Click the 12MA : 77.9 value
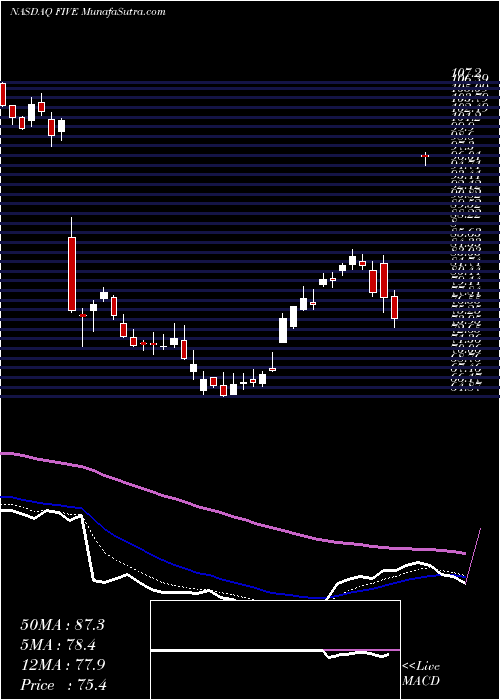 point(62,665)
